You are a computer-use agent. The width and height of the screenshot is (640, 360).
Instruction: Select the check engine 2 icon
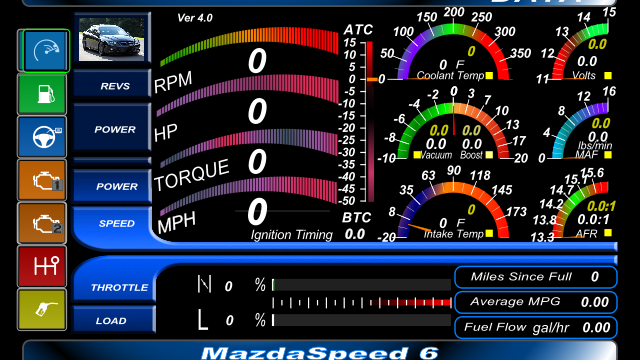[x=42, y=223]
